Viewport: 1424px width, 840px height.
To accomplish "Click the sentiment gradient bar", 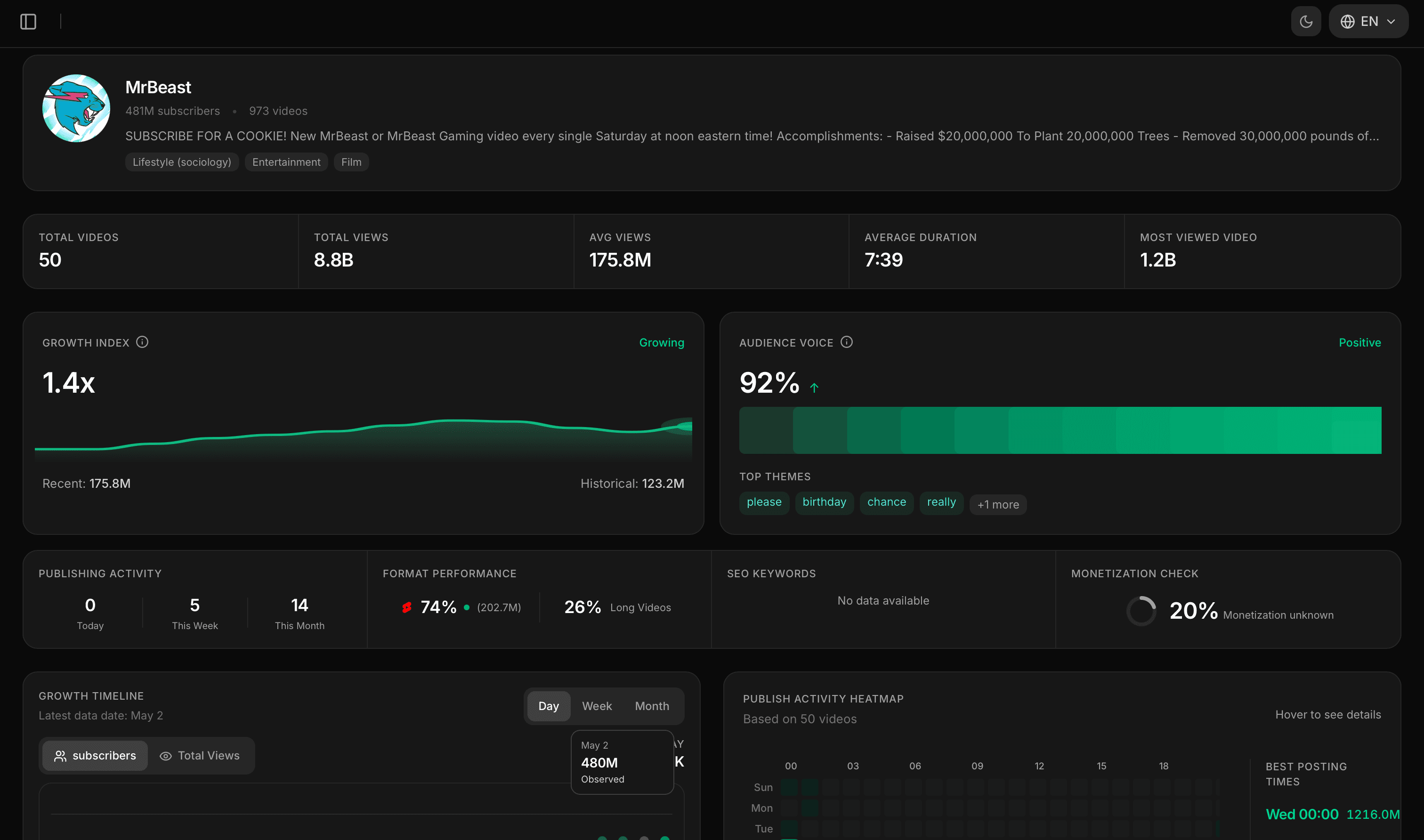I will 1060,430.
